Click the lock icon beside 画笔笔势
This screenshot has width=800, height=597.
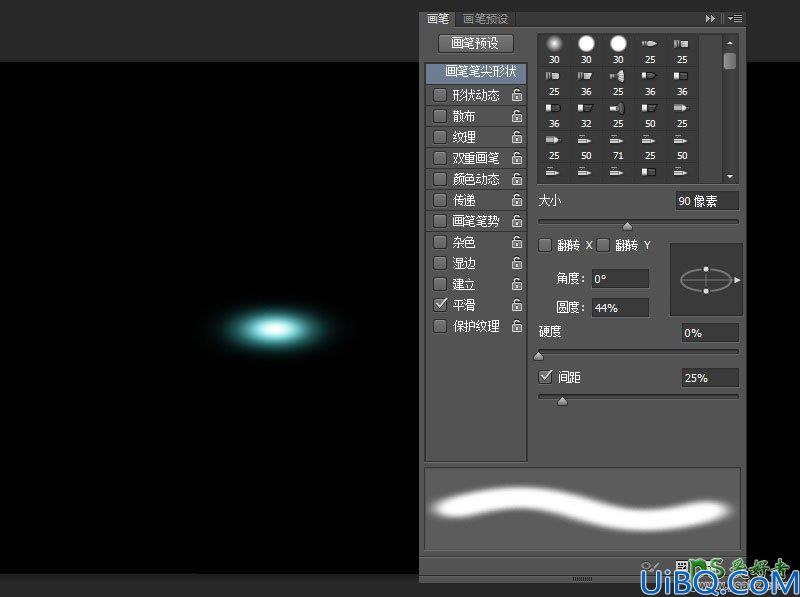point(517,221)
